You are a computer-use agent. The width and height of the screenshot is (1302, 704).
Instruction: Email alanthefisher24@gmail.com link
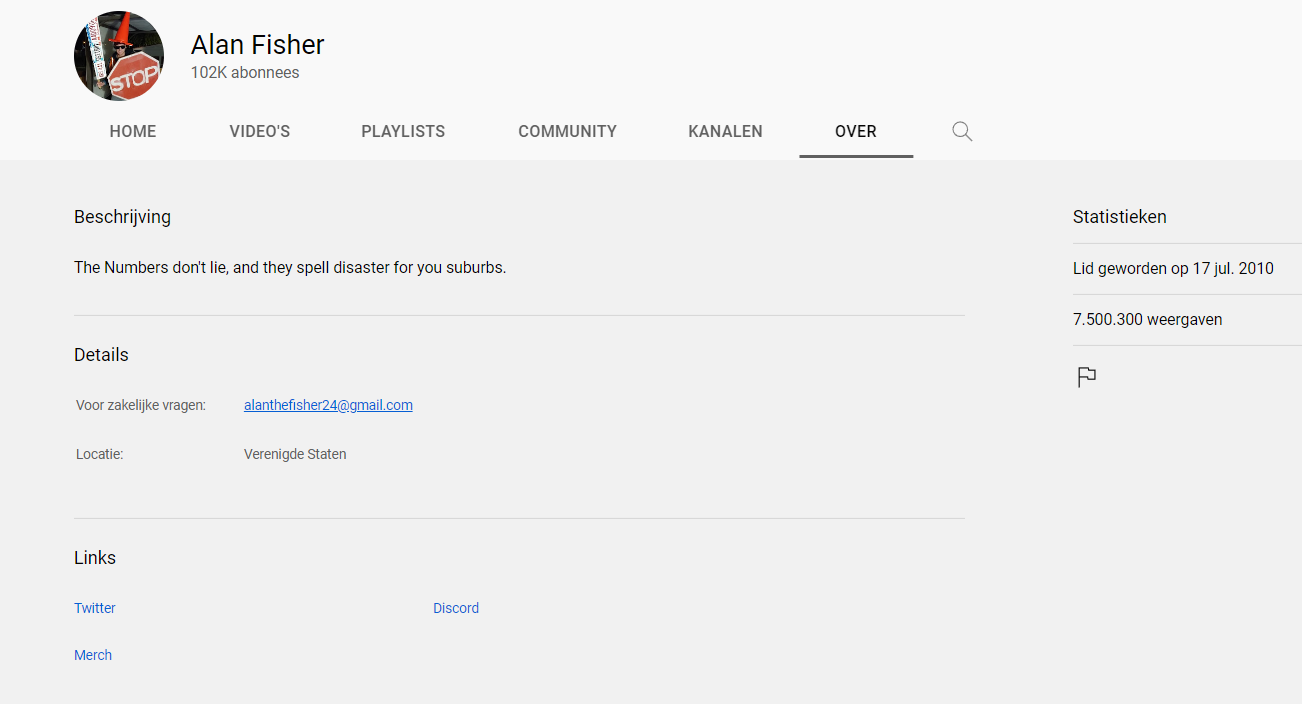tap(328, 405)
